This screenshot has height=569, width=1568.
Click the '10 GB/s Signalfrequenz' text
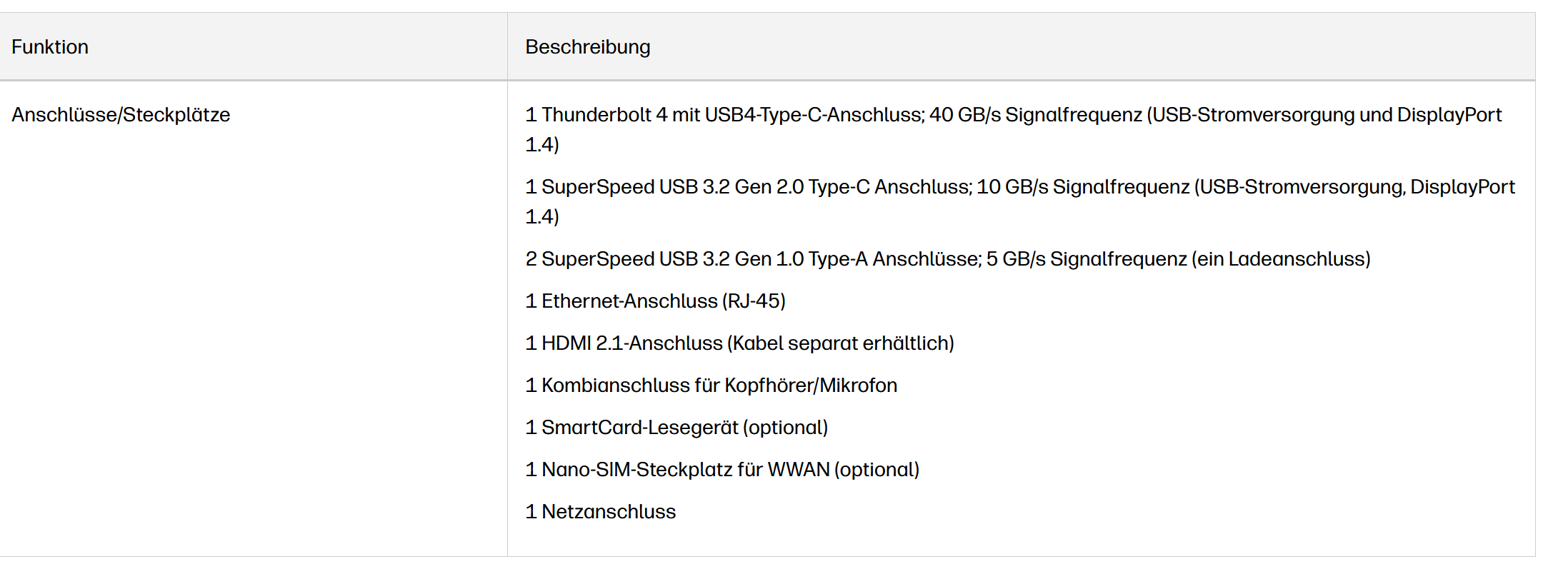[x=1082, y=187]
